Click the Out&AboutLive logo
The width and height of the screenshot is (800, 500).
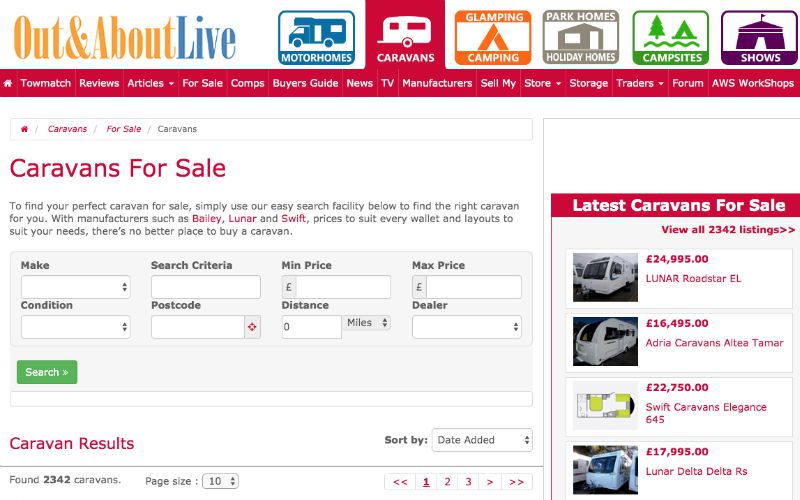(x=124, y=38)
